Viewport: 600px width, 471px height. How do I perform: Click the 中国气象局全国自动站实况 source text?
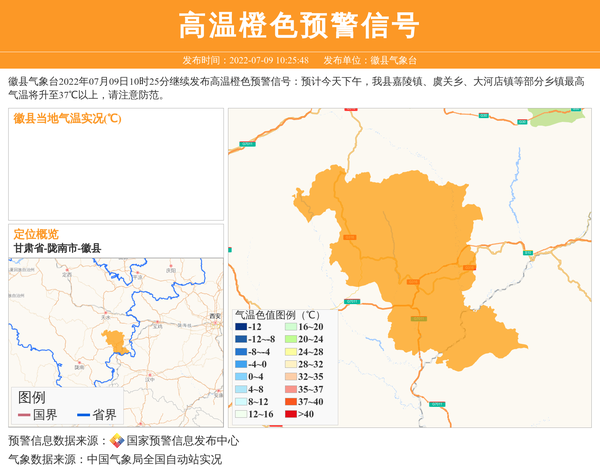point(154,460)
